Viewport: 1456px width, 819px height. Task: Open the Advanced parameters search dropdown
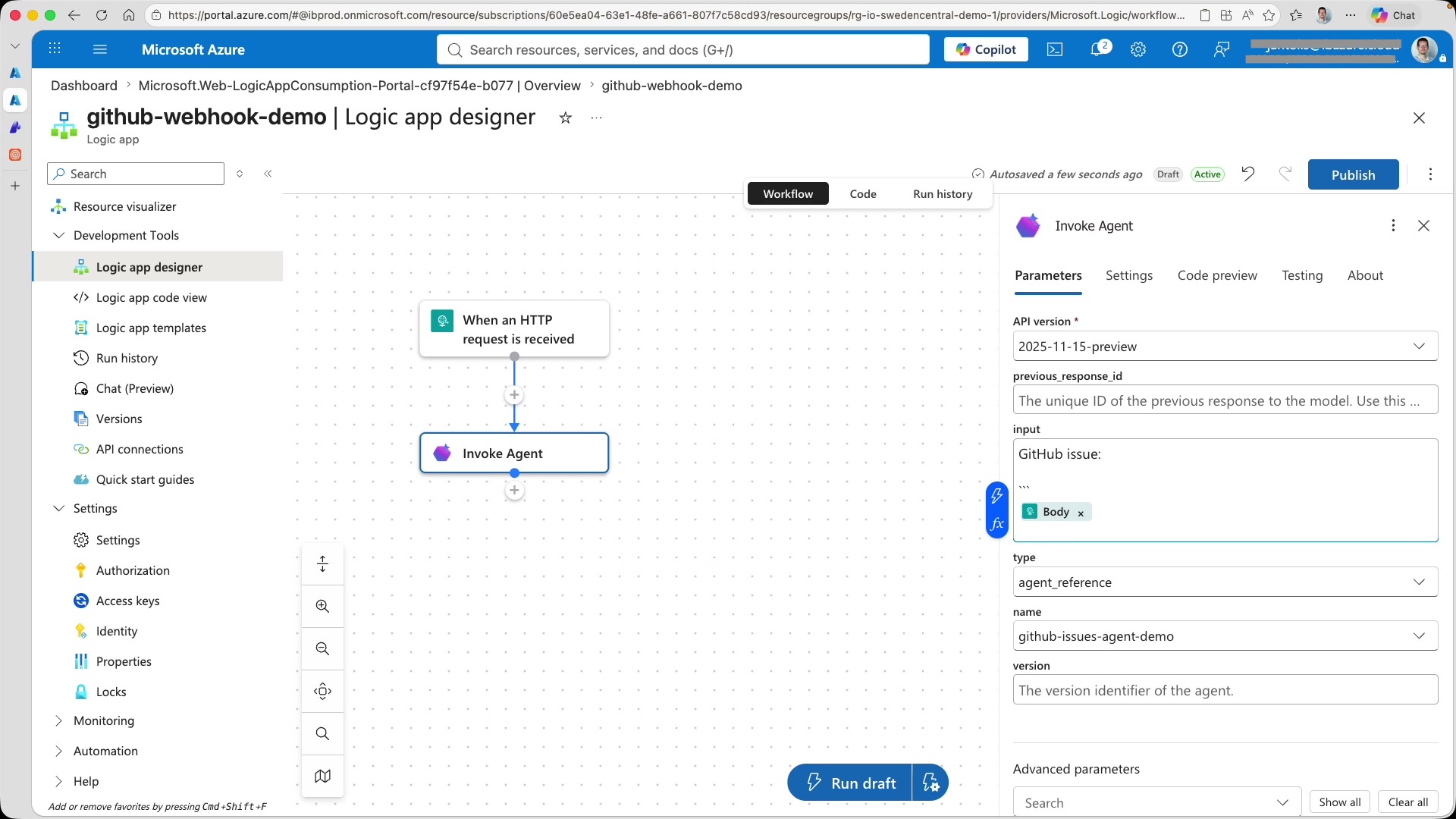coord(1157,802)
